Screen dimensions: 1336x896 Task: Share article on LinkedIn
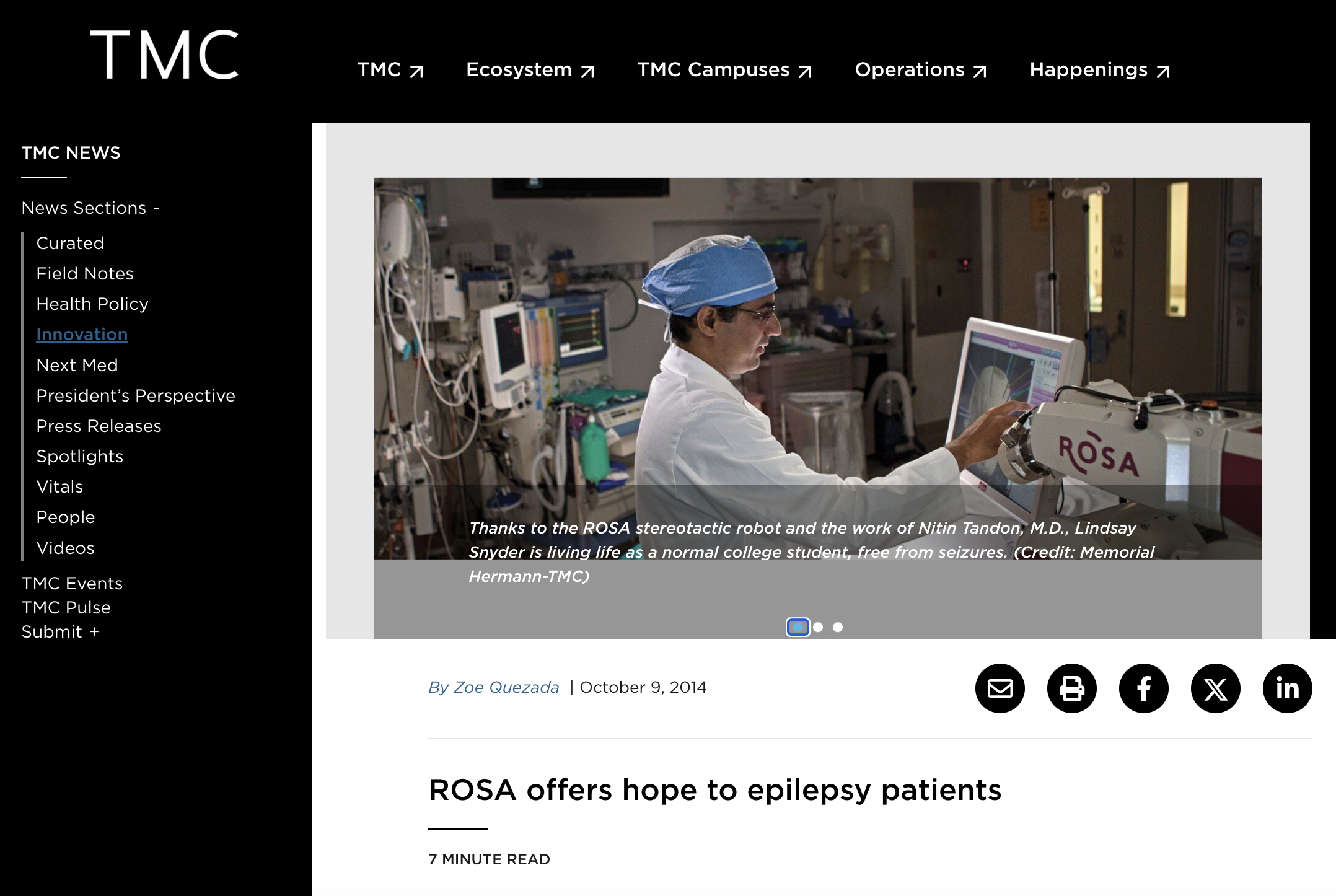click(x=1287, y=688)
